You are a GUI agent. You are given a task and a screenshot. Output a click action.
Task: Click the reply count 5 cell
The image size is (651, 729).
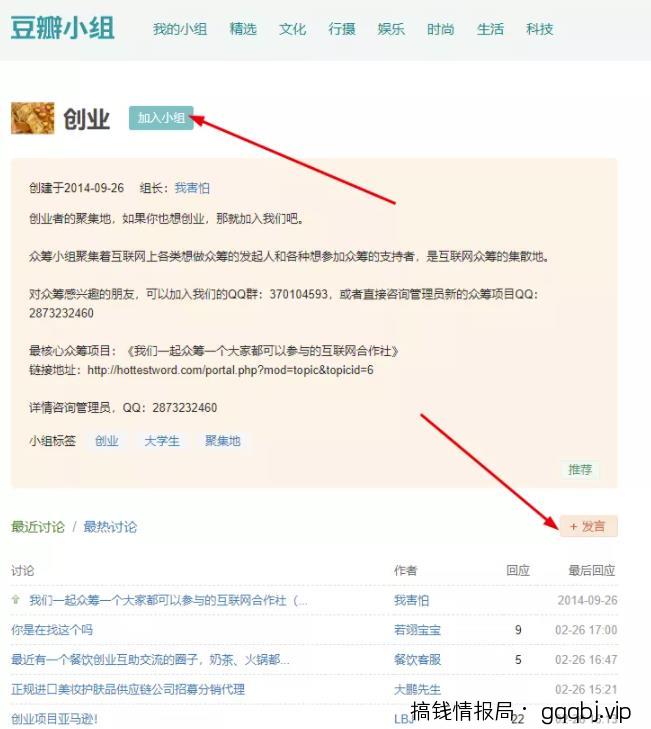(x=518, y=660)
